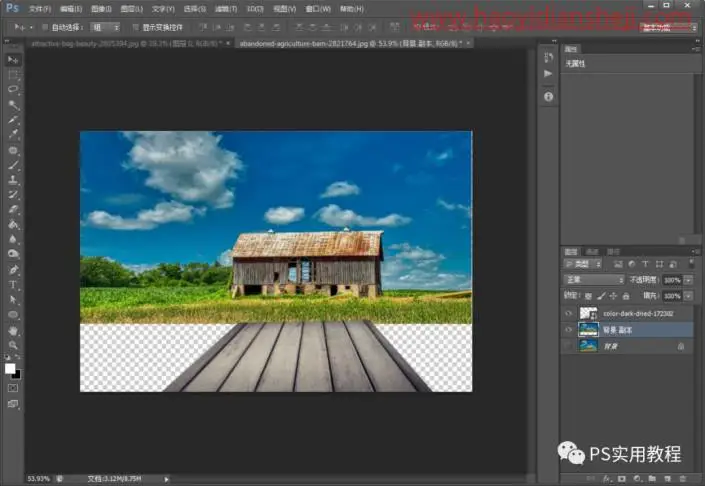Image resolution: width=705 pixels, height=486 pixels.
Task: Open the 文件(F) menu
Action: (x=40, y=9)
